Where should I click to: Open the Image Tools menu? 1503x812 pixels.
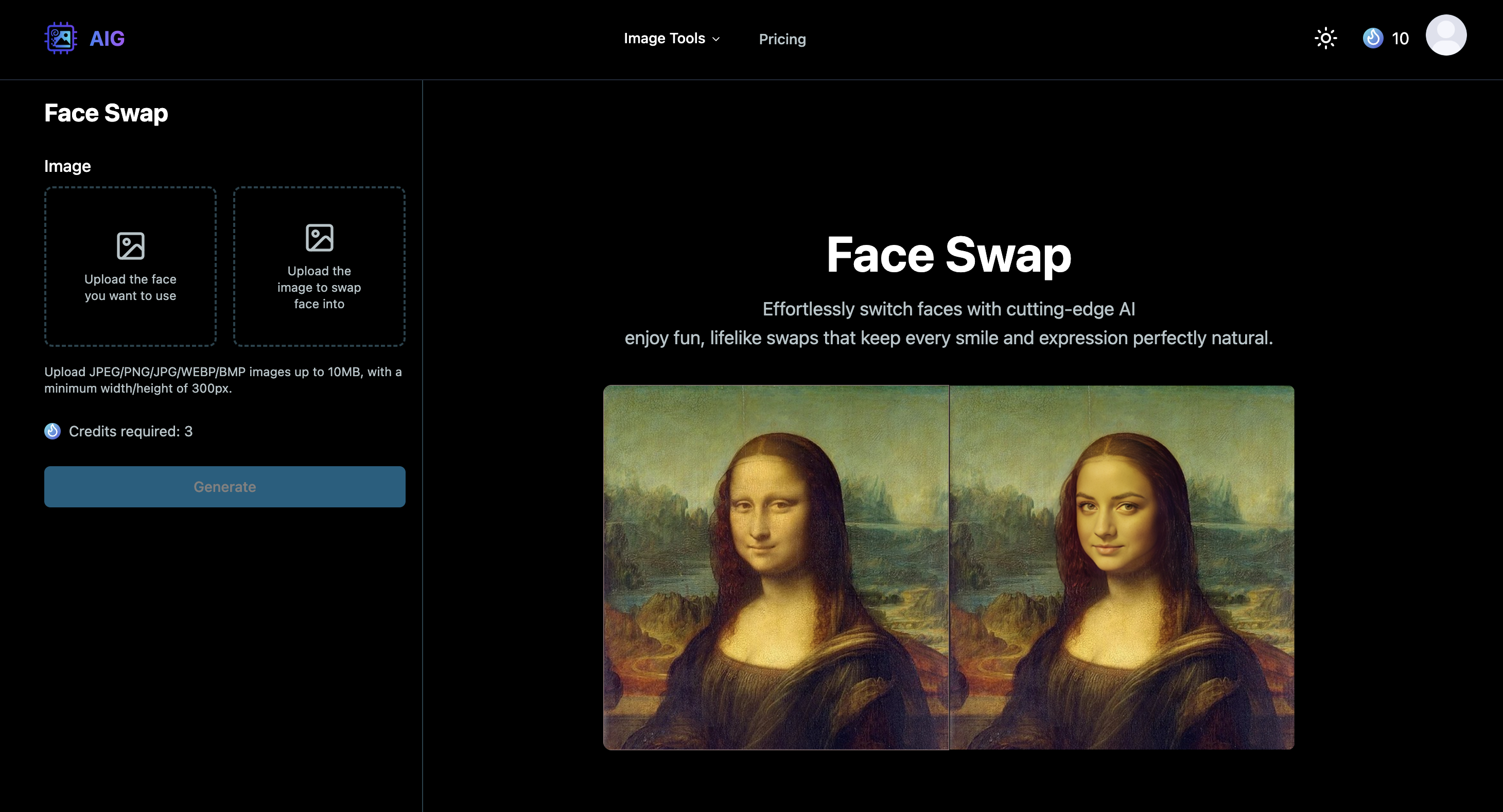pos(664,39)
